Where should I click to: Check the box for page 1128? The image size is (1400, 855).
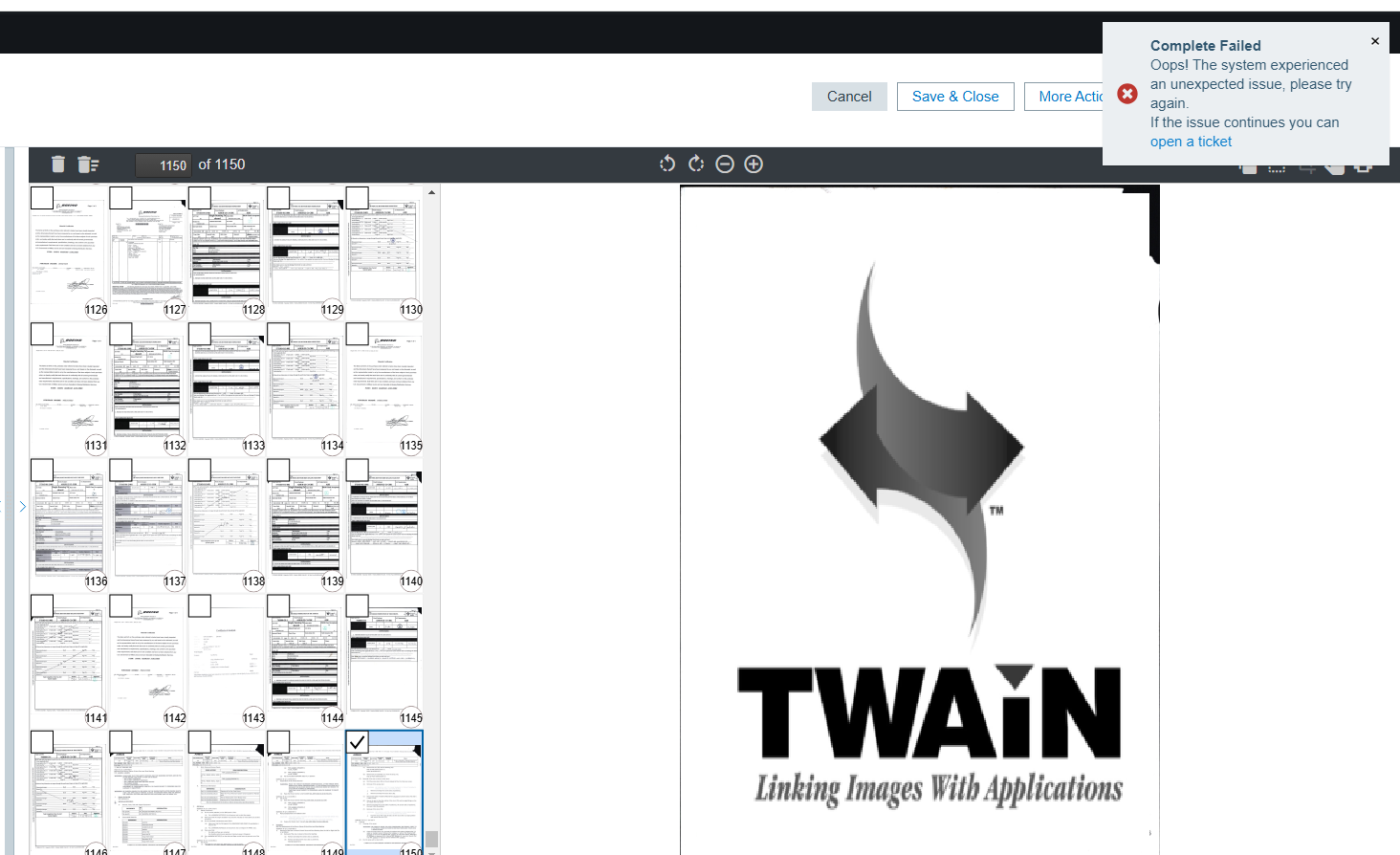(x=200, y=198)
